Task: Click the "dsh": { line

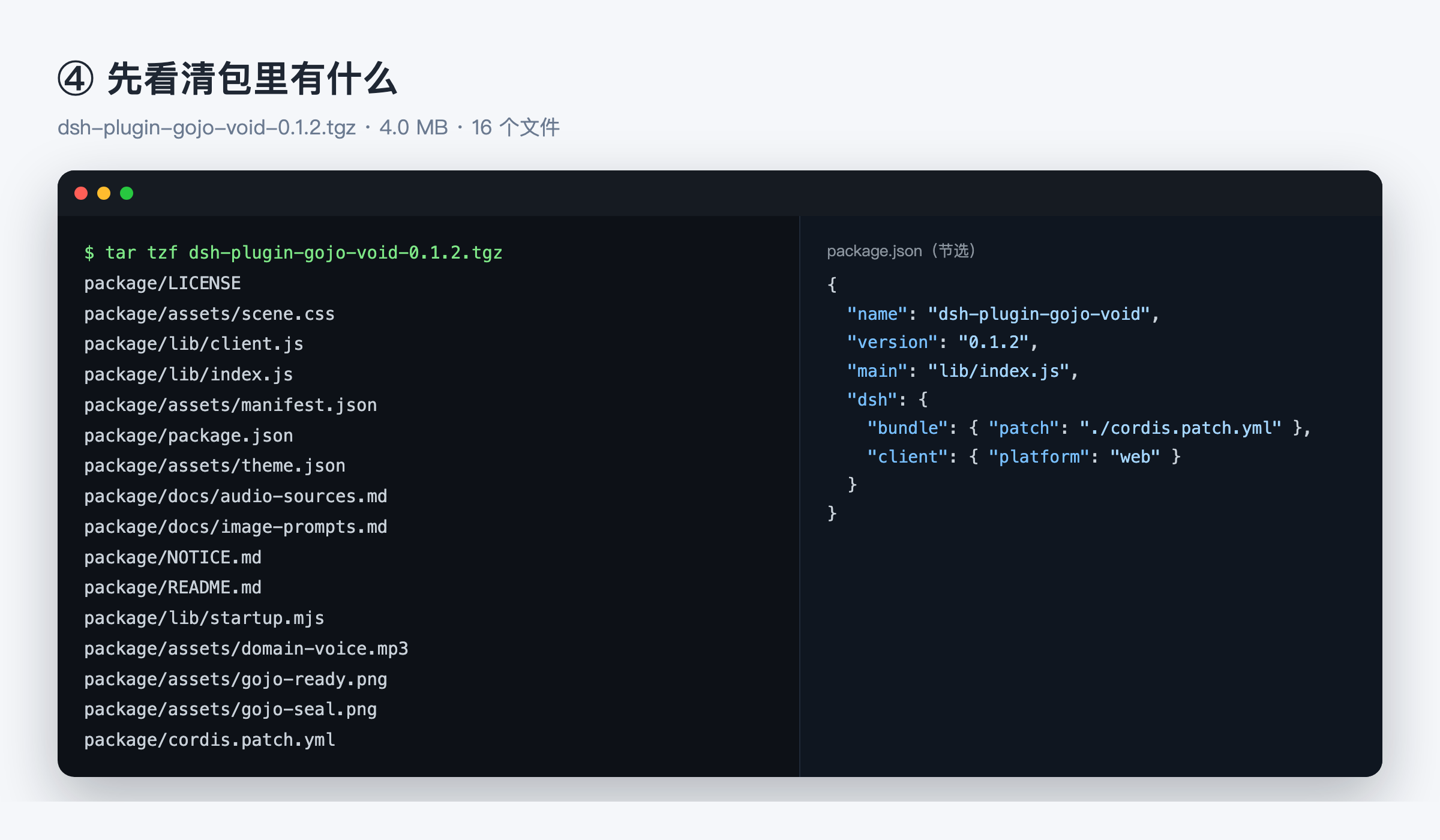Action: (887, 400)
